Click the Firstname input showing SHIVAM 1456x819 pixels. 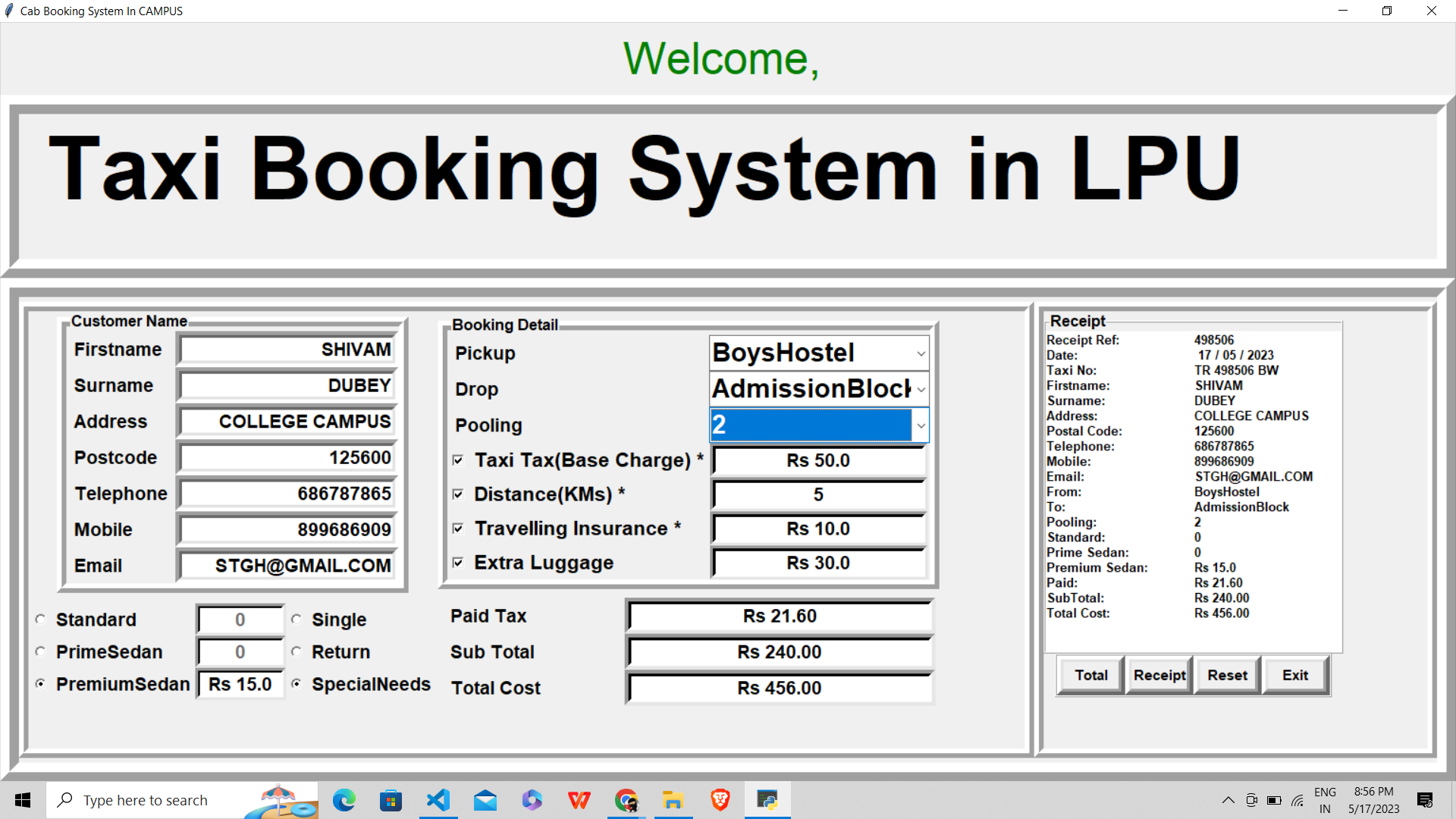point(286,349)
